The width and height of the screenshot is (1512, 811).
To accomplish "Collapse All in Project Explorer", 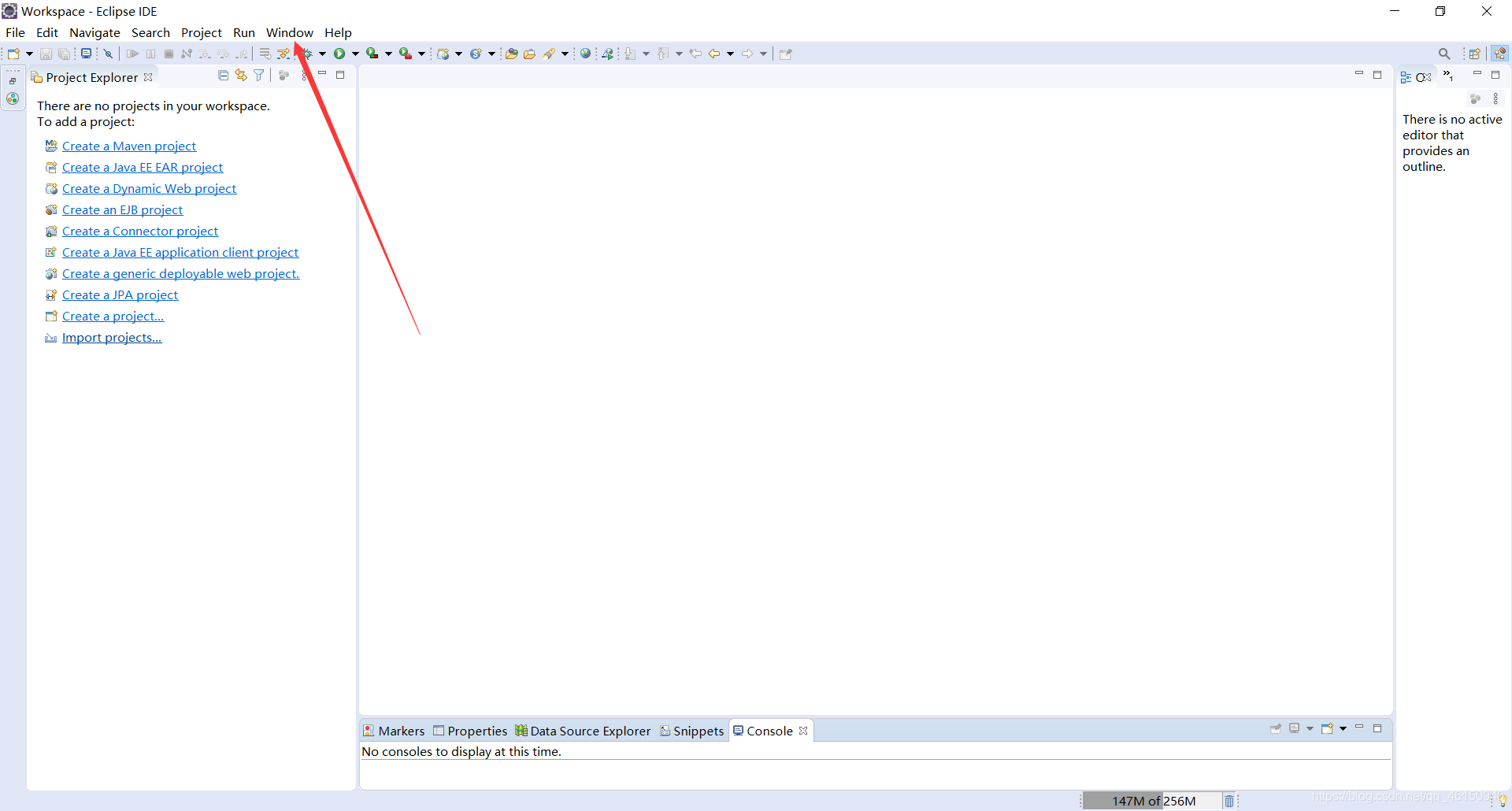I will tap(224, 75).
